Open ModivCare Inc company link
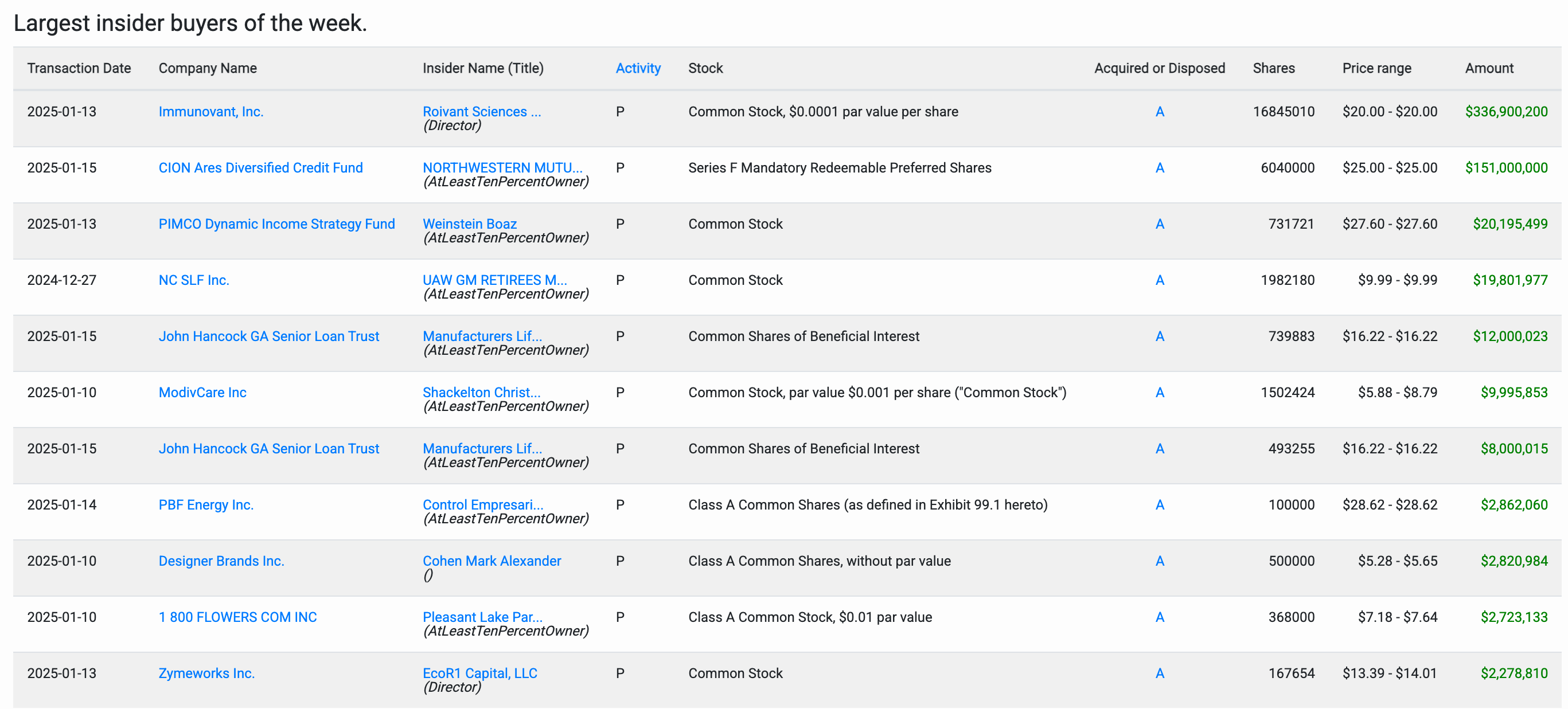Viewport: 1568px width, 709px height. [x=202, y=393]
